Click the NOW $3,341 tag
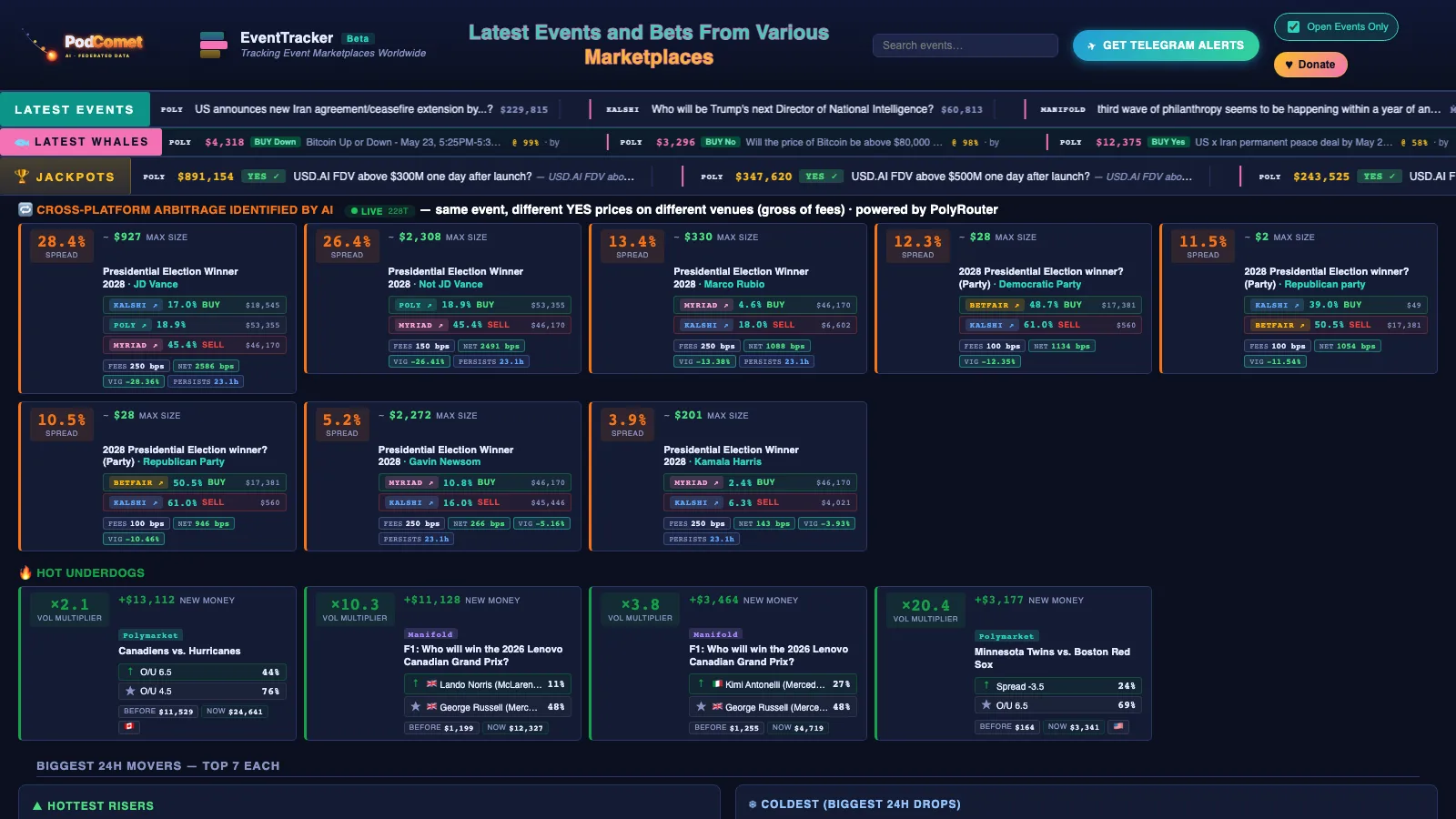Image resolution: width=1456 pixels, height=819 pixels. [x=1074, y=726]
